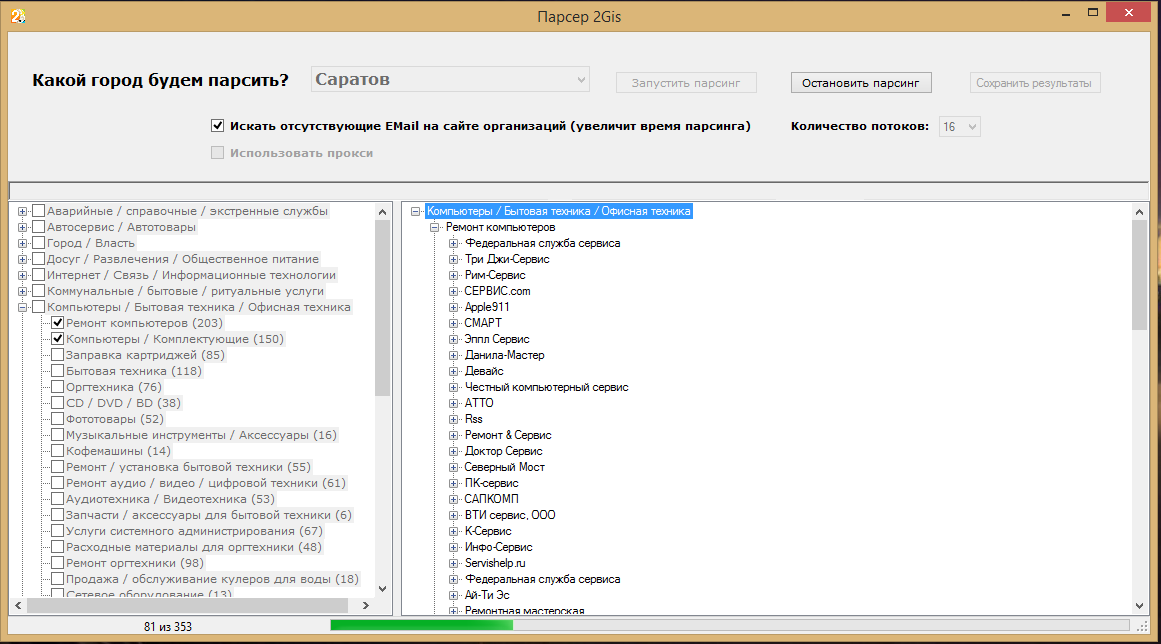Select the Ай-Ти Эс result row

pyautogui.click(x=486, y=595)
